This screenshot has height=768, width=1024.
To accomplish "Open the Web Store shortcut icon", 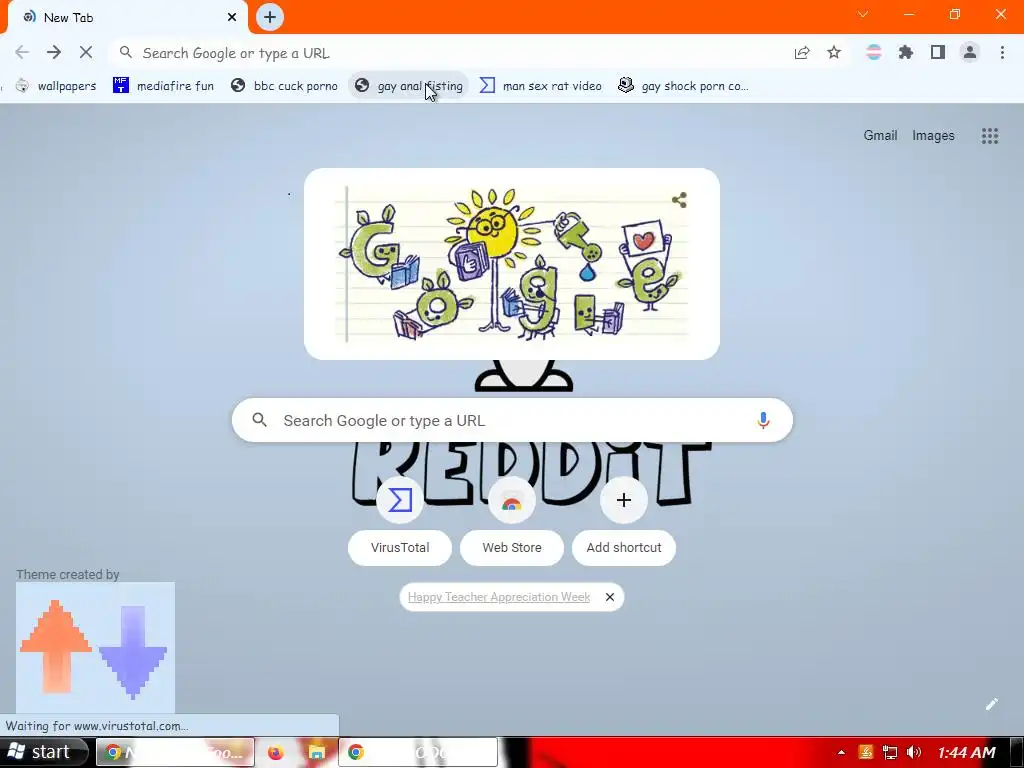I will pos(512,500).
